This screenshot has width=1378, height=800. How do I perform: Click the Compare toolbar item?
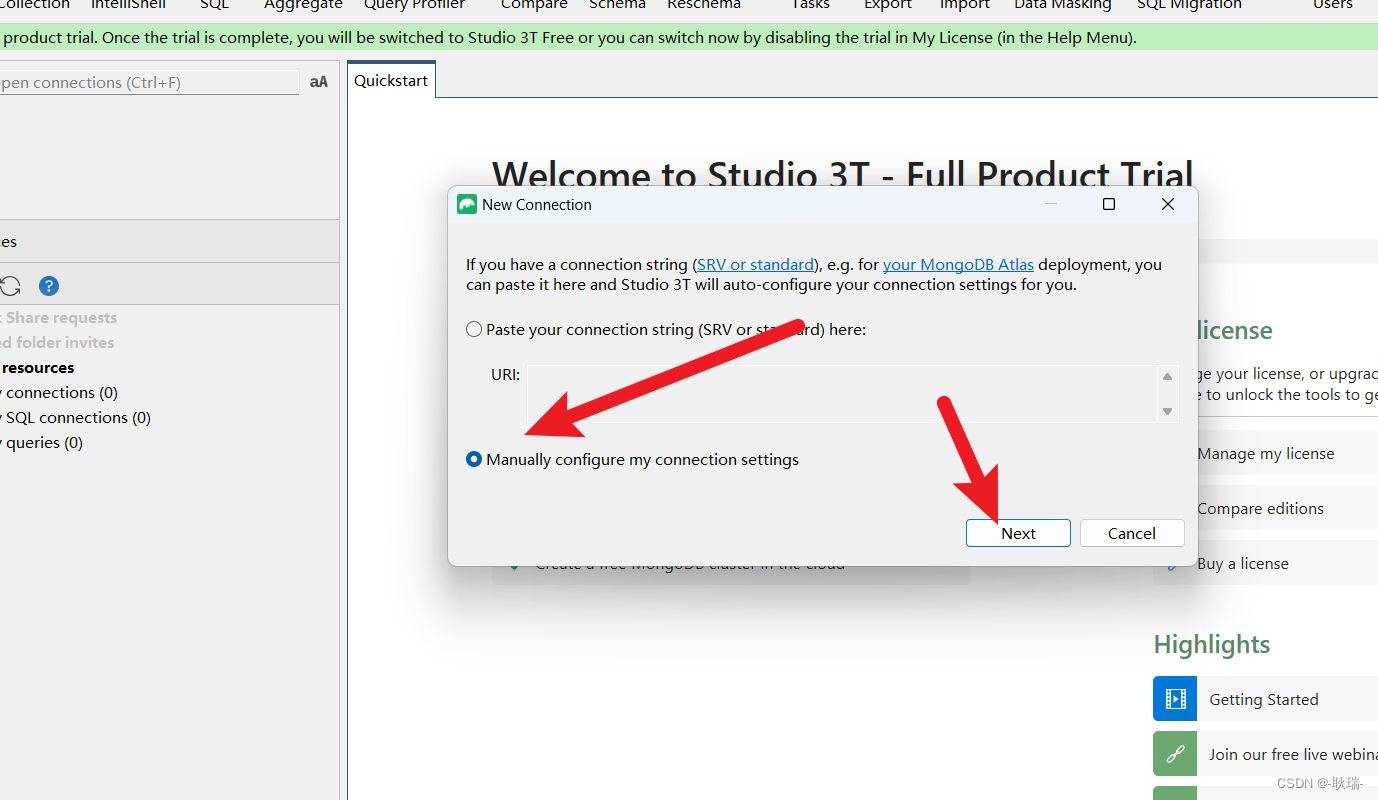point(534,5)
